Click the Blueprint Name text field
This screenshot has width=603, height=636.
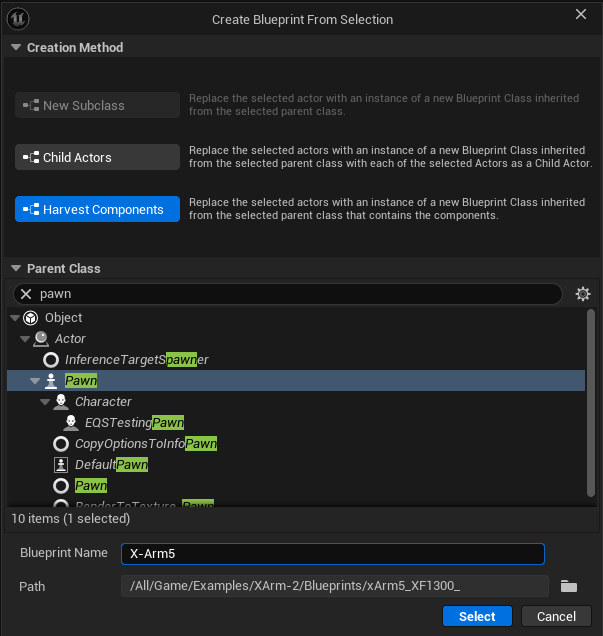[x=332, y=554]
